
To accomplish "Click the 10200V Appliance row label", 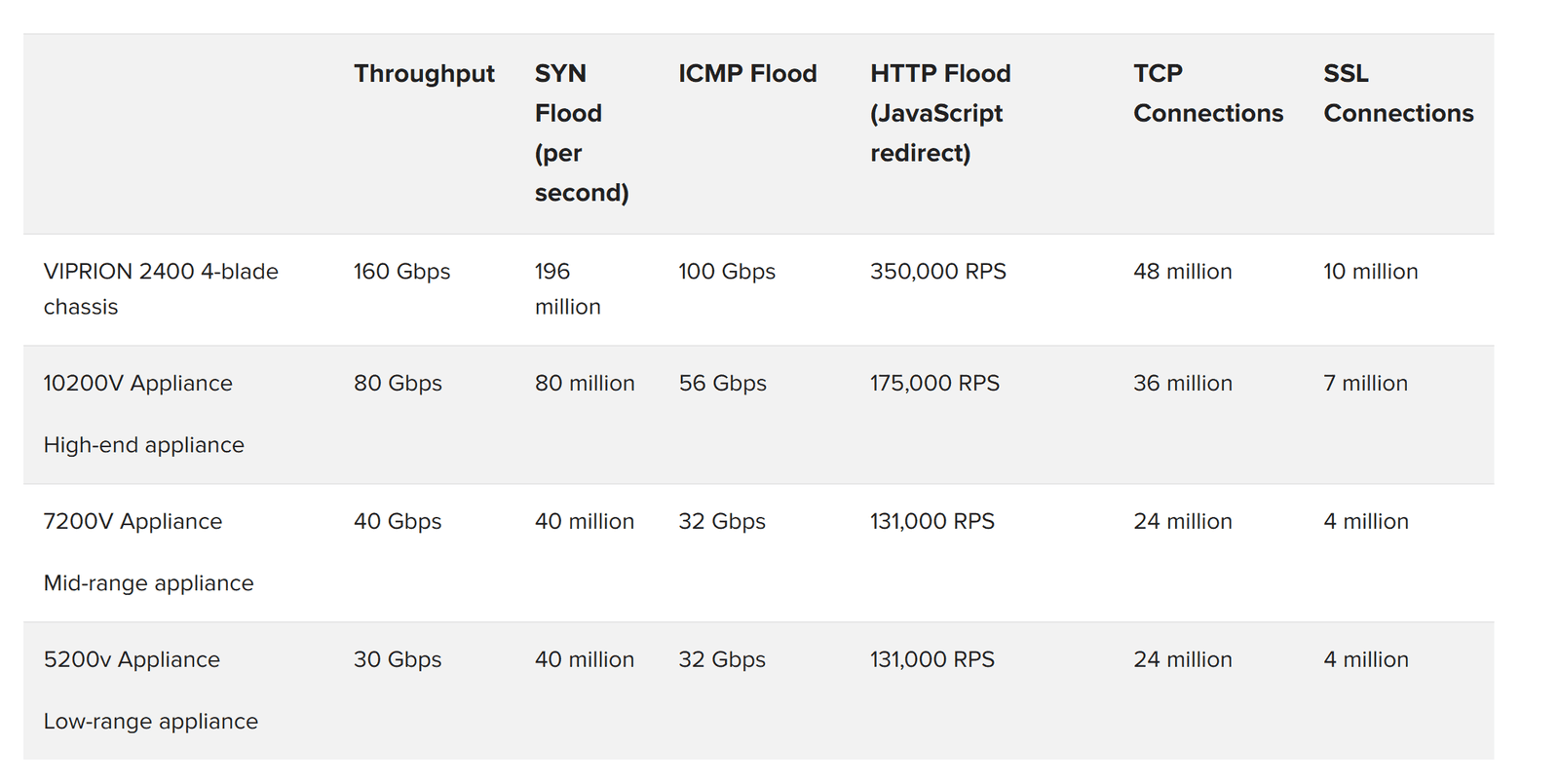I will pyautogui.click(x=137, y=383).
